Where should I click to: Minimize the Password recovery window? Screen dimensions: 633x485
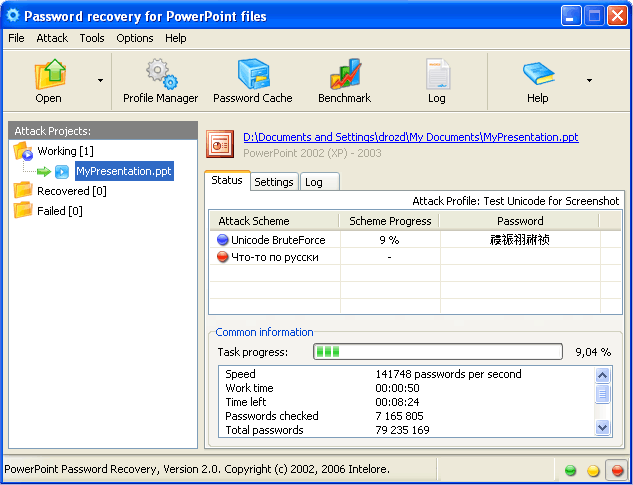coord(571,16)
